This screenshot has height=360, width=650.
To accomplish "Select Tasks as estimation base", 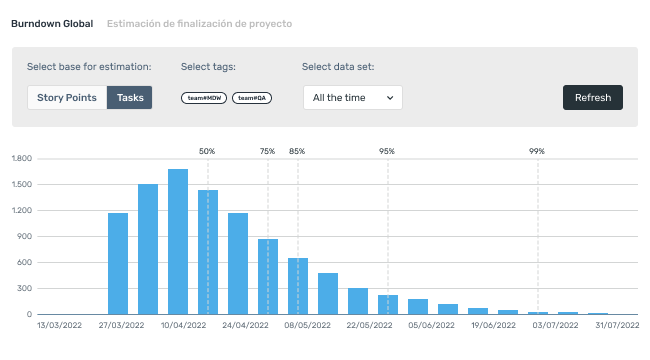I will tap(130, 97).
